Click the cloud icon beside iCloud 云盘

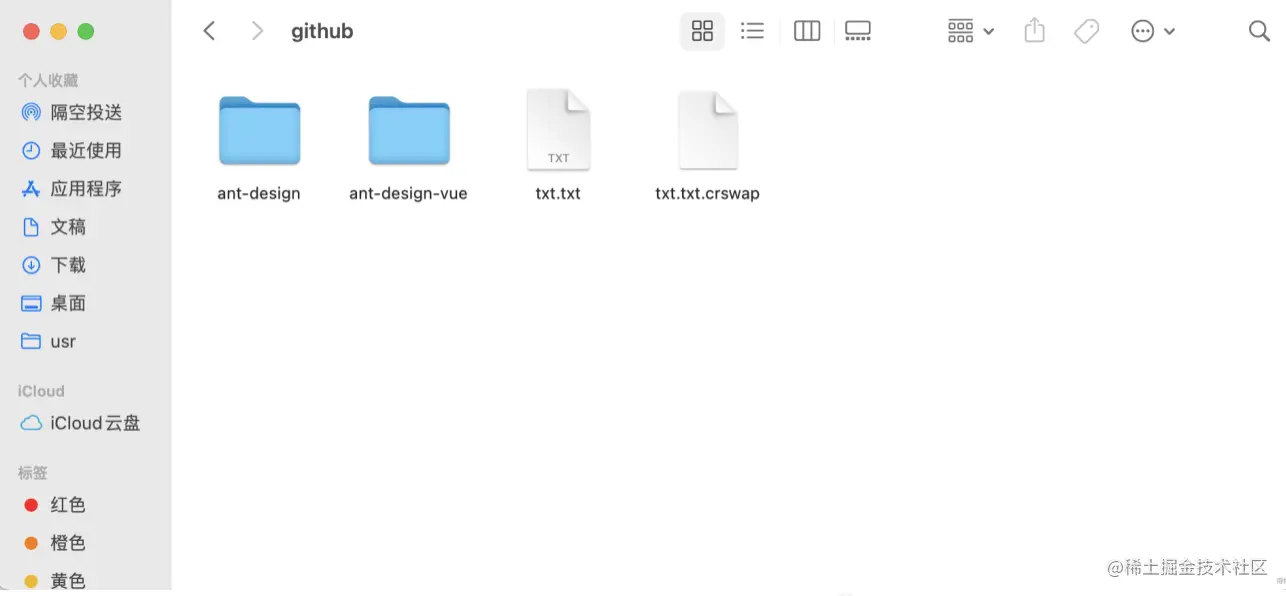coord(31,423)
